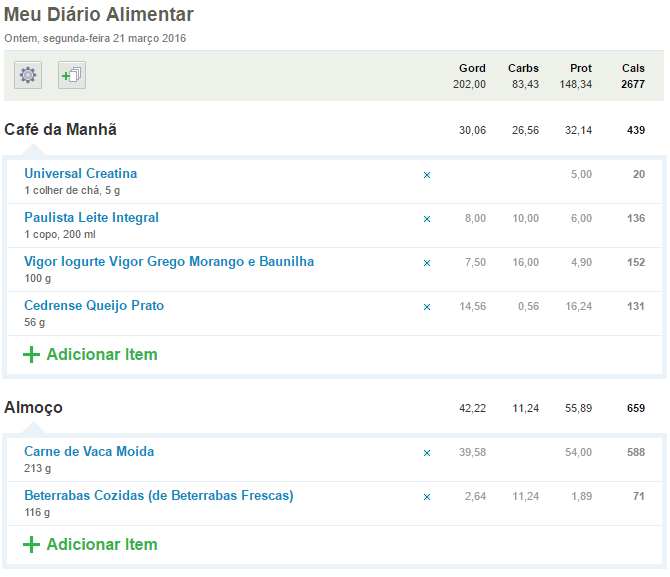The height and width of the screenshot is (577, 670).
Task: Click Adicionar Item text in Almoço
Action: pos(102,544)
